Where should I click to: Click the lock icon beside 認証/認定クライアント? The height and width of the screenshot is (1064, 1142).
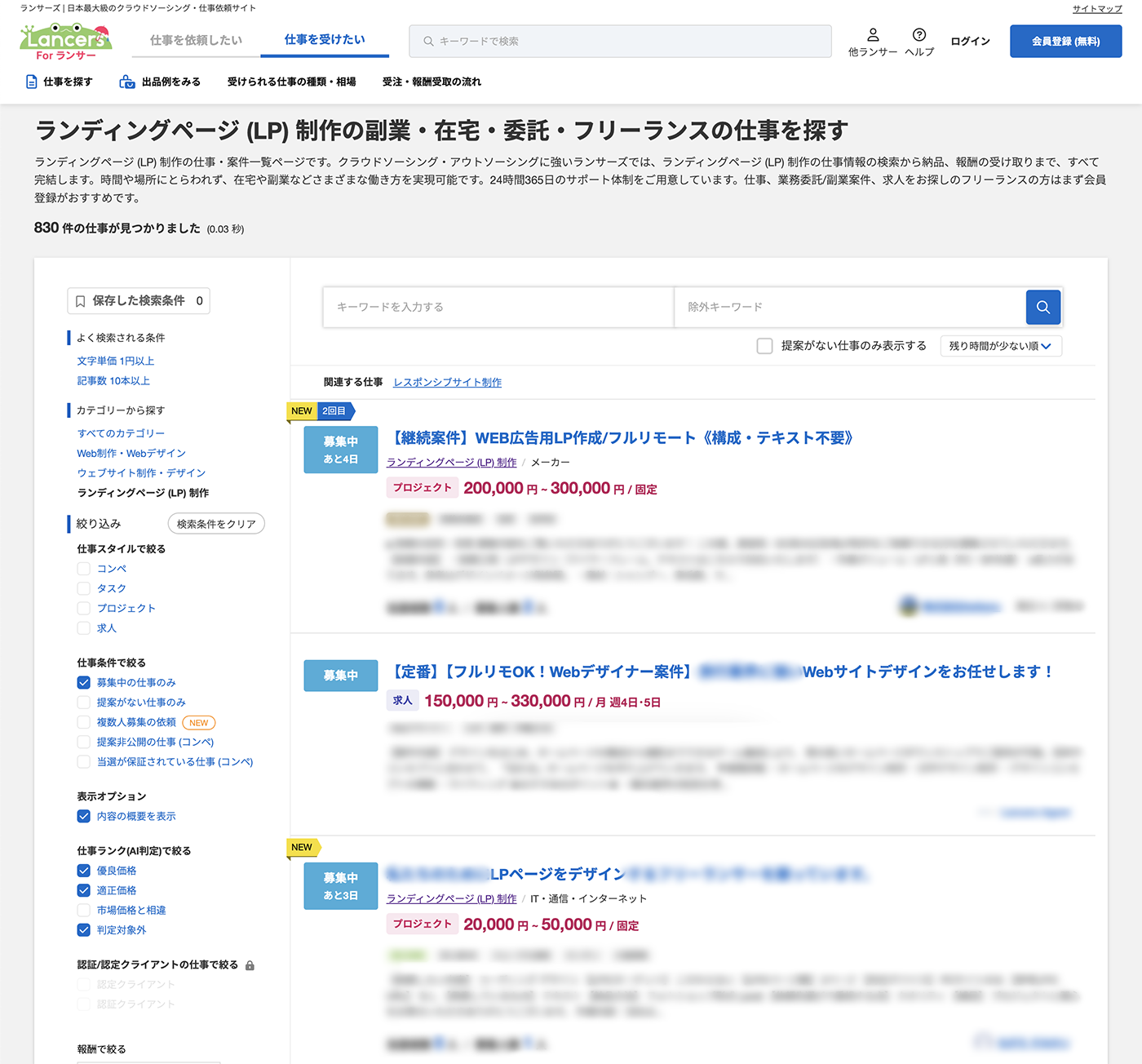pos(250,965)
